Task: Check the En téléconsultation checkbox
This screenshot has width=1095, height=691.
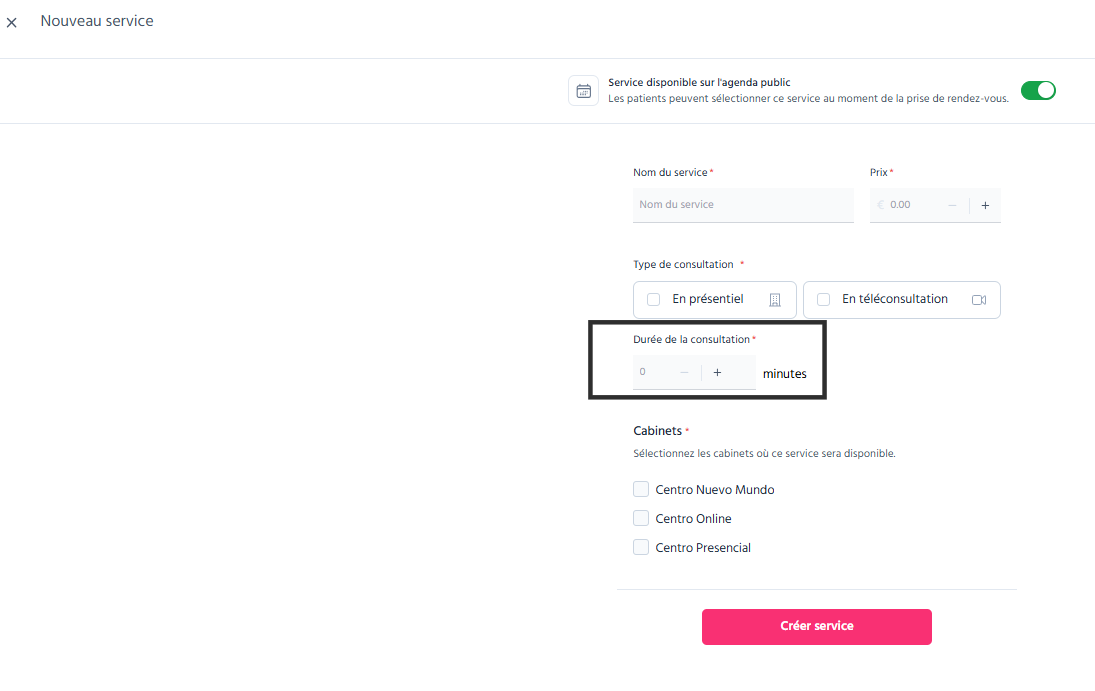Action: click(x=823, y=300)
